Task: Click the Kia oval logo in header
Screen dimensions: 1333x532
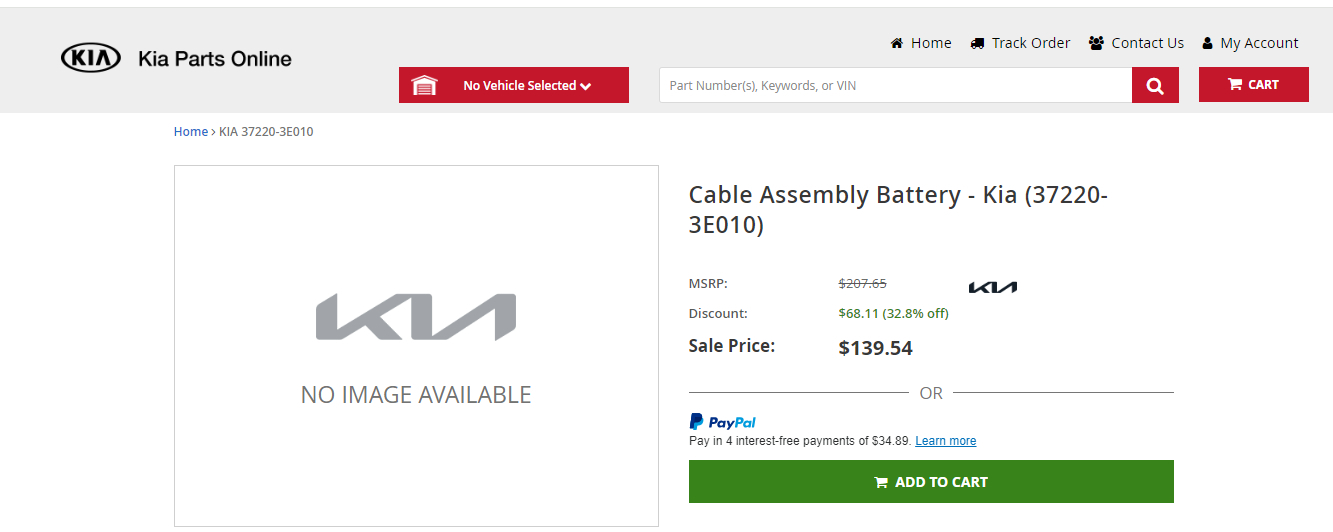Action: (x=91, y=58)
